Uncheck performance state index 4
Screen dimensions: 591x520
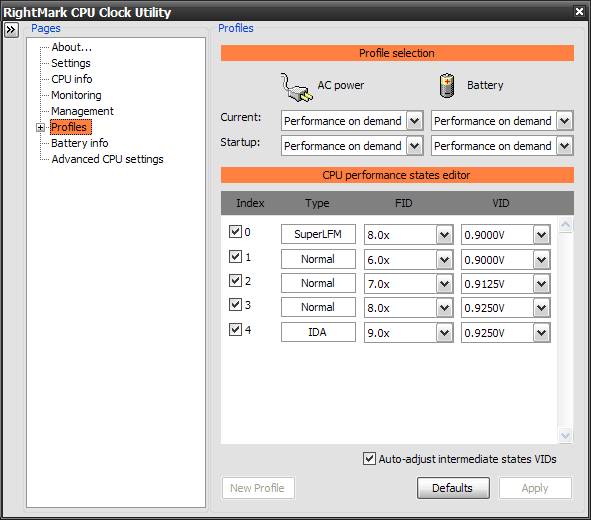pos(236,329)
